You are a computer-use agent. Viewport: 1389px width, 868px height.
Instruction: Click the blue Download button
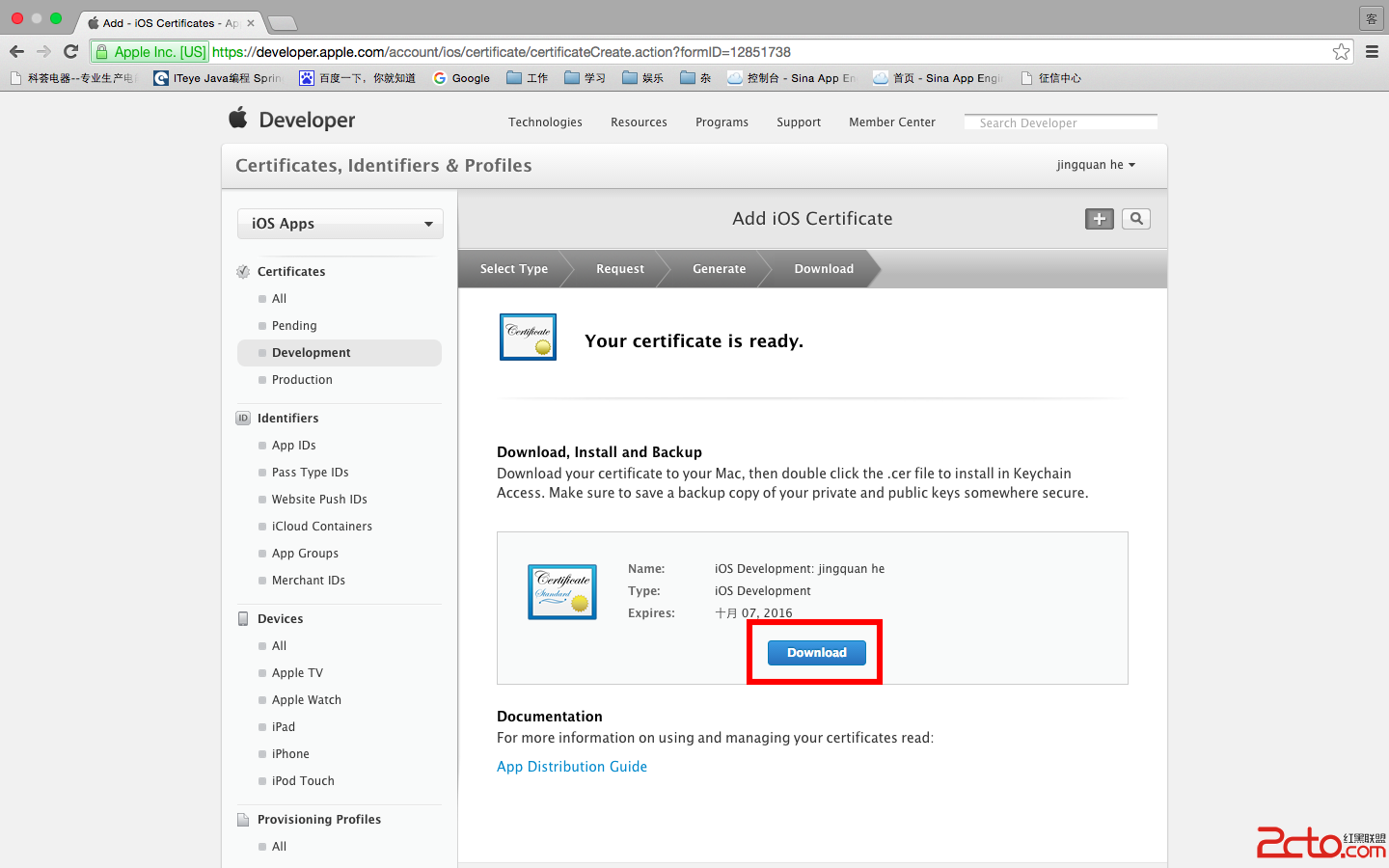(816, 653)
